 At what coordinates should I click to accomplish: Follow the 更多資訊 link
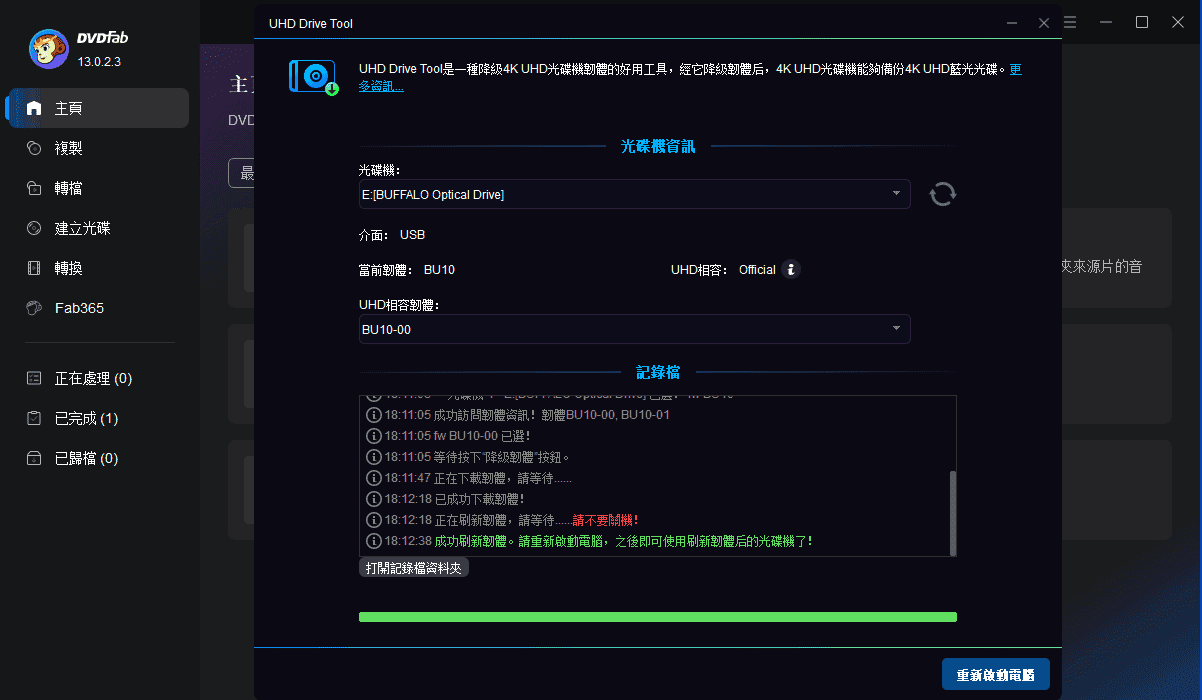[x=380, y=87]
